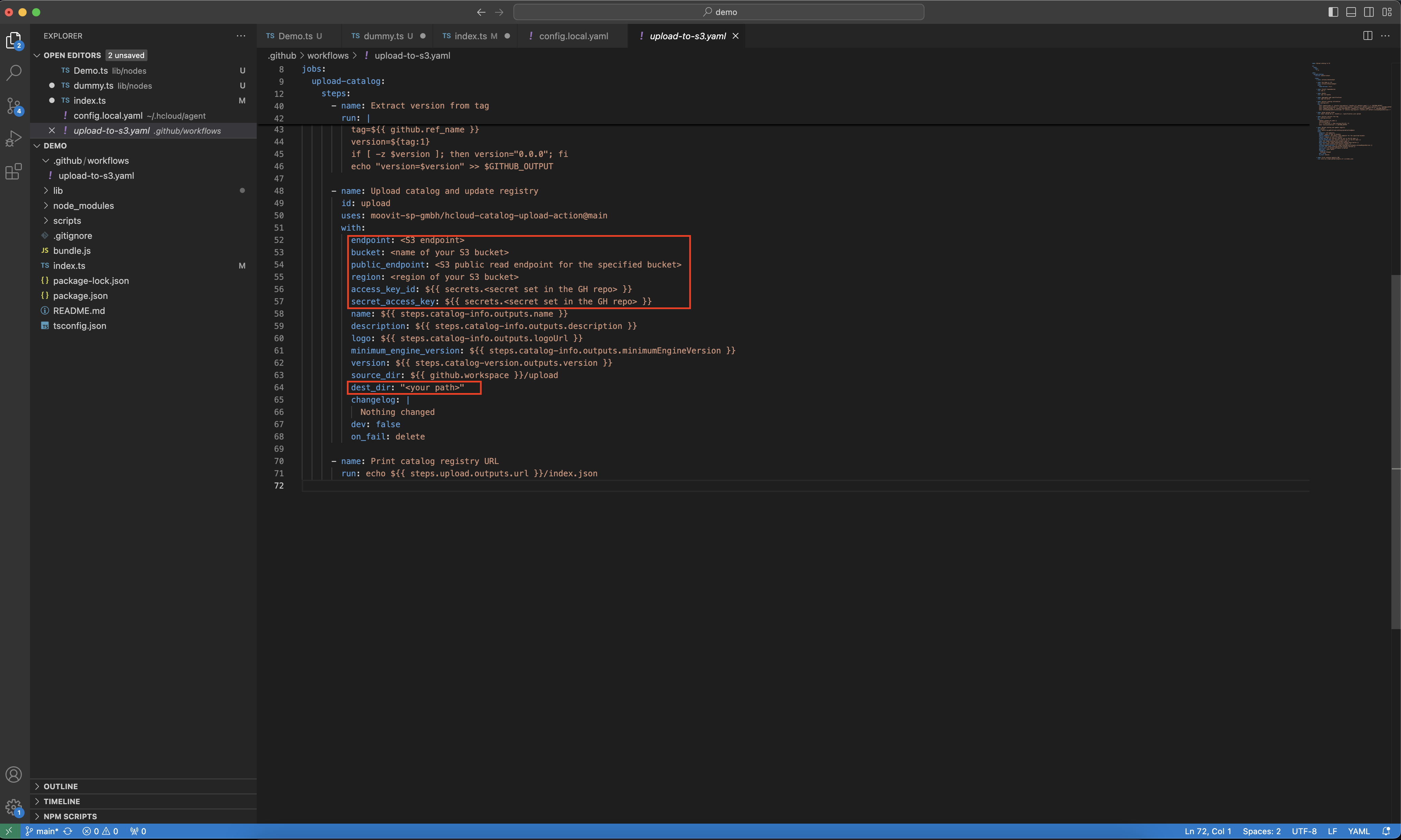This screenshot has height=840, width=1401.
Task: Click the notifications bell in status bar
Action: [1386, 831]
